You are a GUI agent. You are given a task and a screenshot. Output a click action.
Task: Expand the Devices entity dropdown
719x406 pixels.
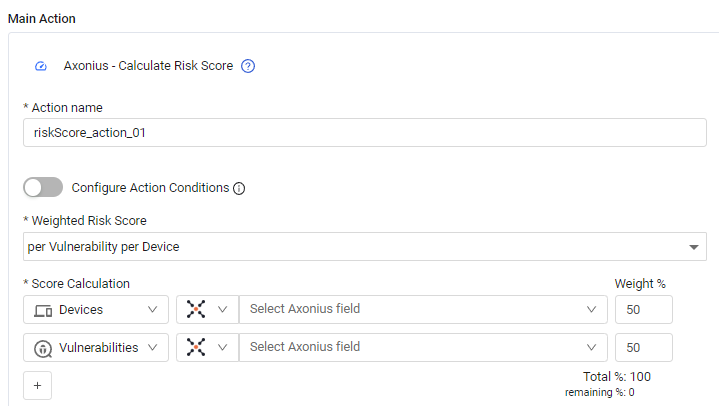pos(152,310)
